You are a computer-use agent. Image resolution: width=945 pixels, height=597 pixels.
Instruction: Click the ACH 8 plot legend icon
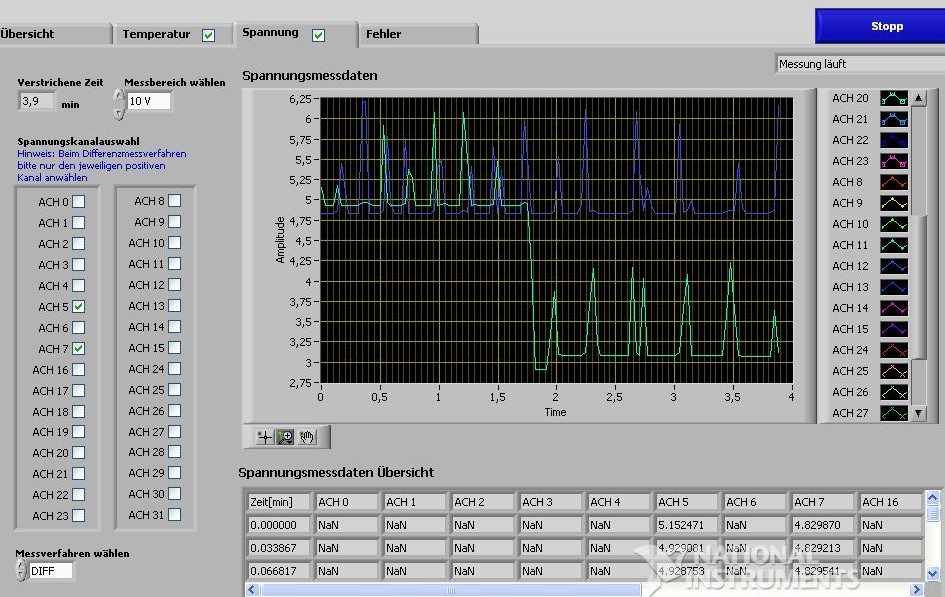point(893,182)
